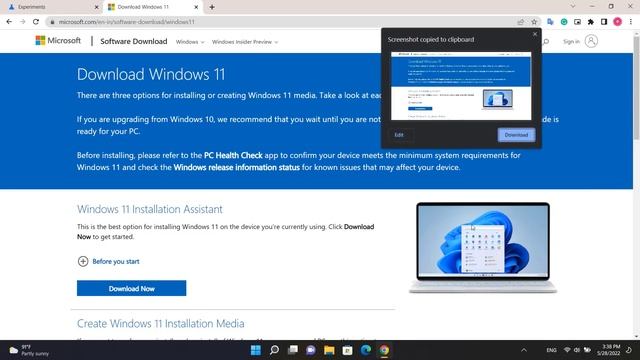
Task: Go to the Microsoft logo homepage
Action: (x=58, y=40)
